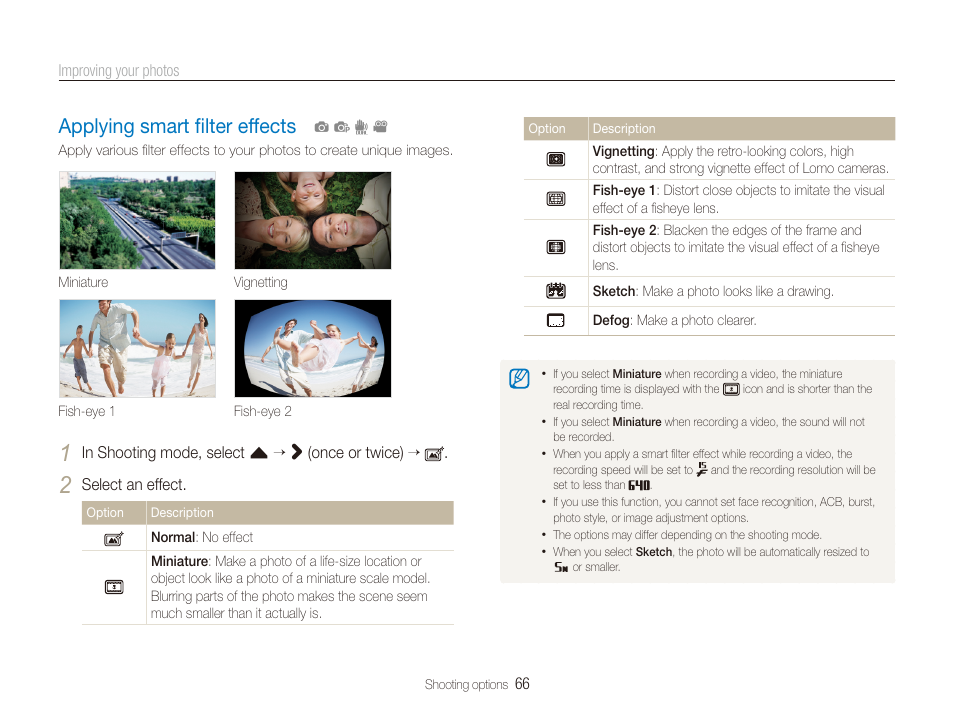The width and height of the screenshot is (954, 720).
Task: Click the 640 resolution icon in note
Action: [639, 485]
